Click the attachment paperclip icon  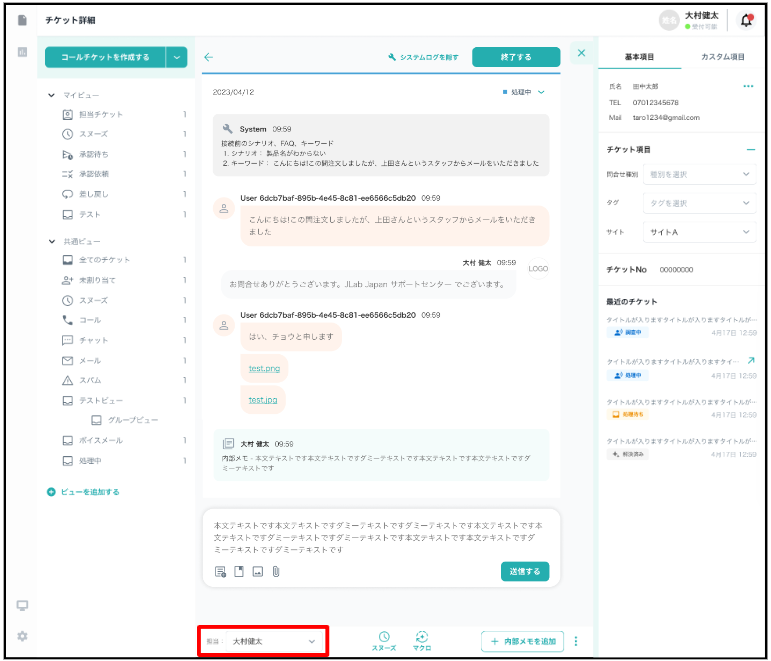tap(274, 572)
